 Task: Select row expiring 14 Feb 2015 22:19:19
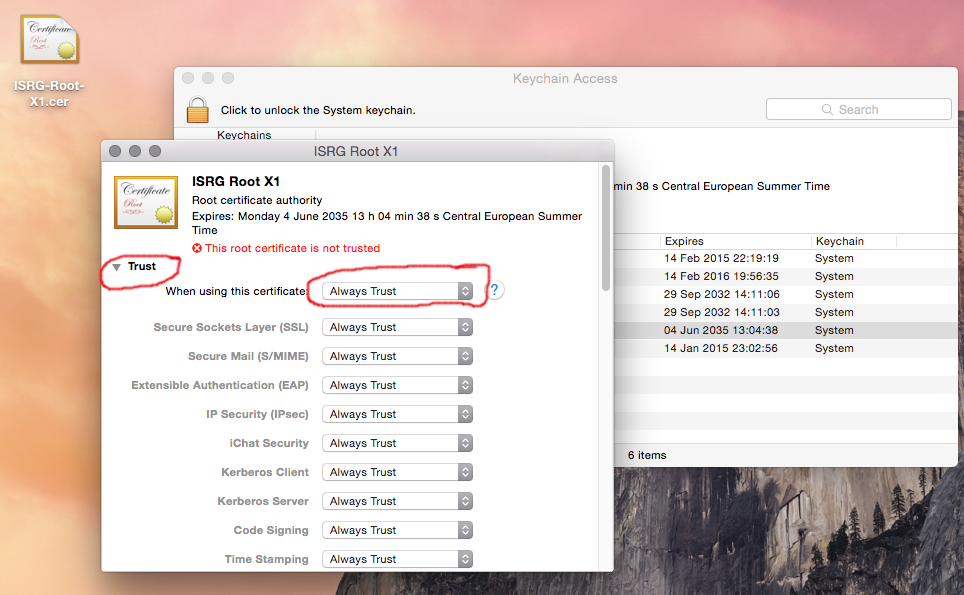click(x=786, y=258)
